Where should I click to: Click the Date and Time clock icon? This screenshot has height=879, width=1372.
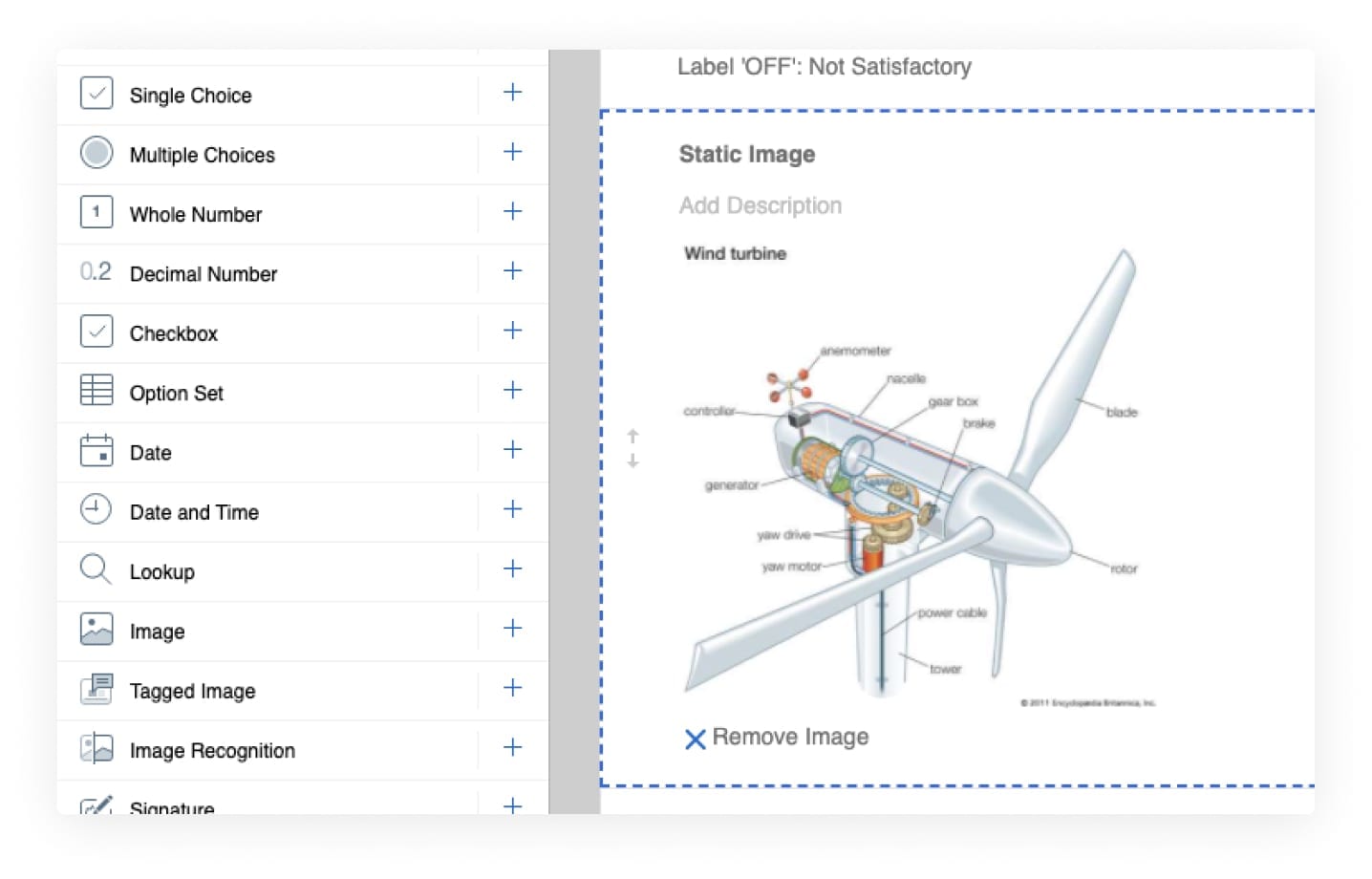pos(96,509)
